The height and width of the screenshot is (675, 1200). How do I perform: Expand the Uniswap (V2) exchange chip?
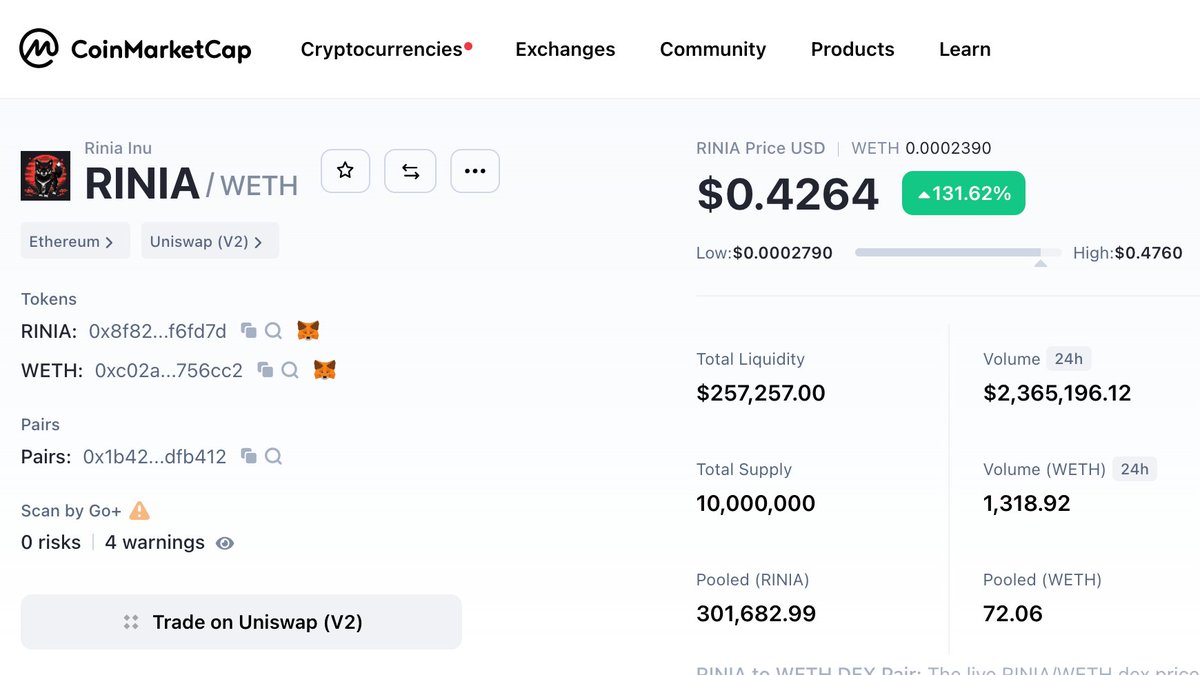(210, 241)
